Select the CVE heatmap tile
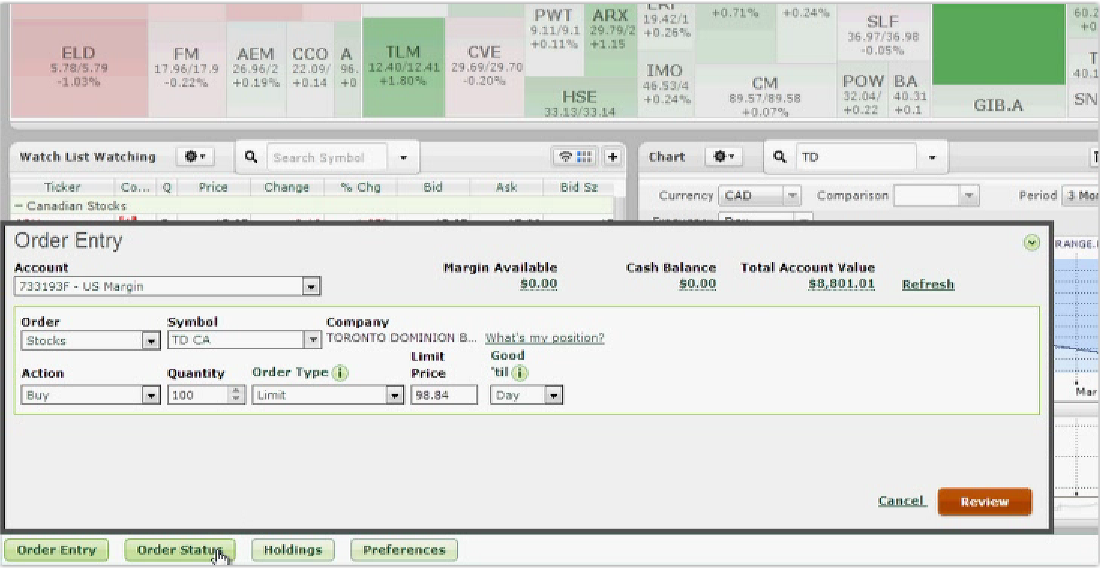 [485, 67]
